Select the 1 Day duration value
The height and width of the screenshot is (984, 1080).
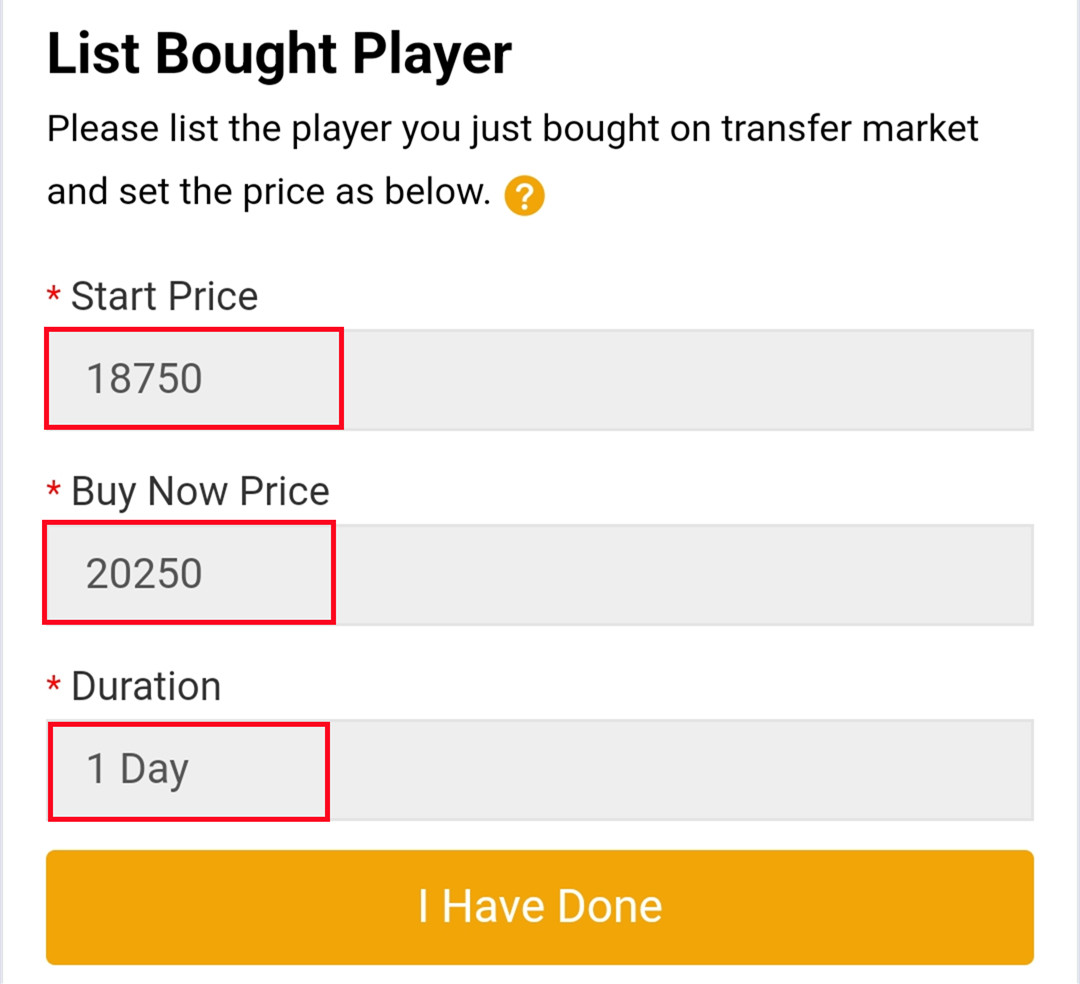(138, 770)
